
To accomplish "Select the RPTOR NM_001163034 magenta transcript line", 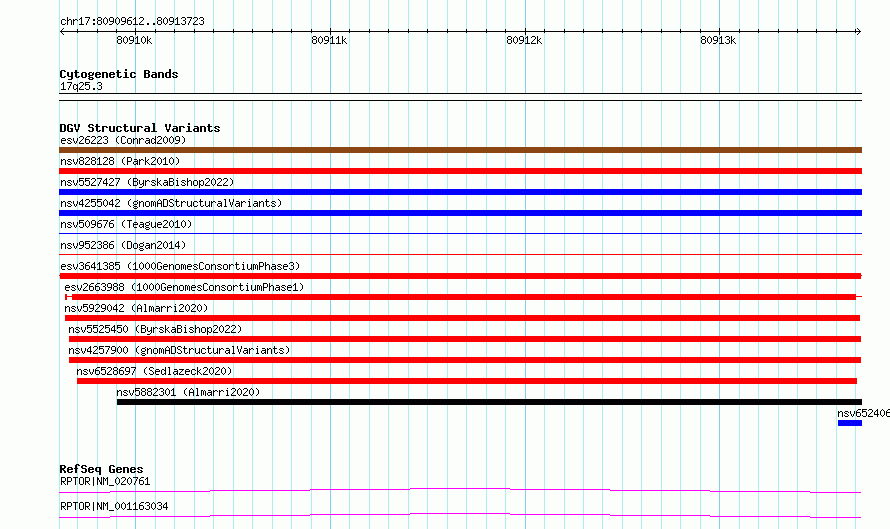I will click(460, 515).
